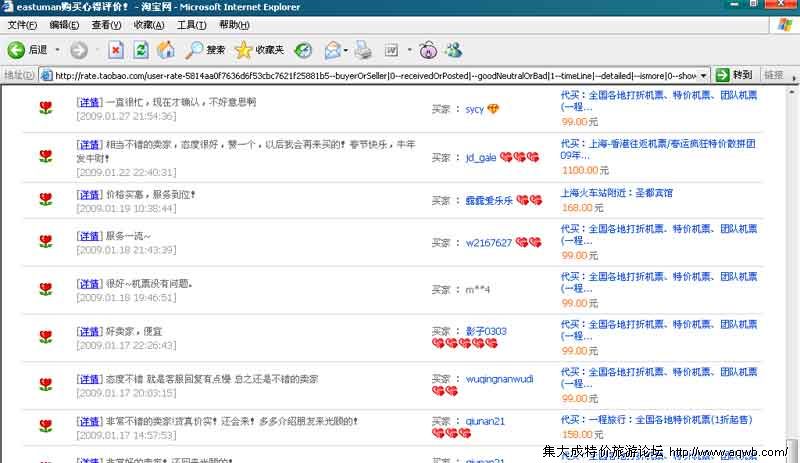
Task: Open 详情 link for review dated 2009.01.17 20:03
Action: [x=89, y=379]
